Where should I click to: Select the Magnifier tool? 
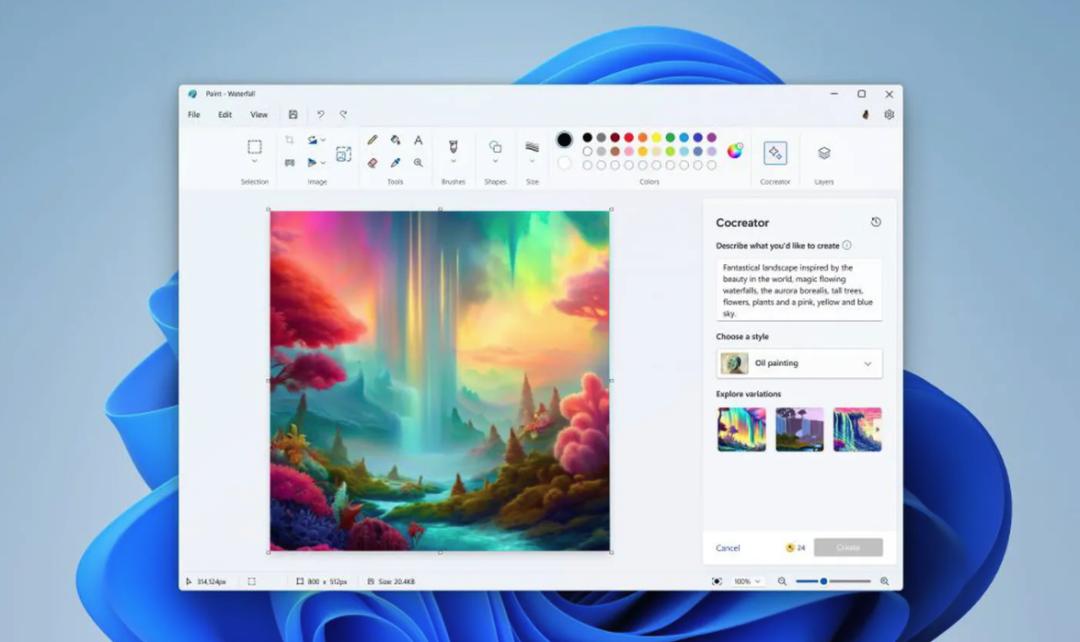coord(418,163)
